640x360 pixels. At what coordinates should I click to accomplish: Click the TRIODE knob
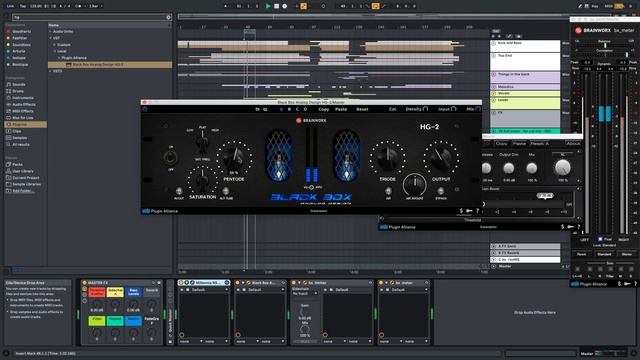click(387, 159)
